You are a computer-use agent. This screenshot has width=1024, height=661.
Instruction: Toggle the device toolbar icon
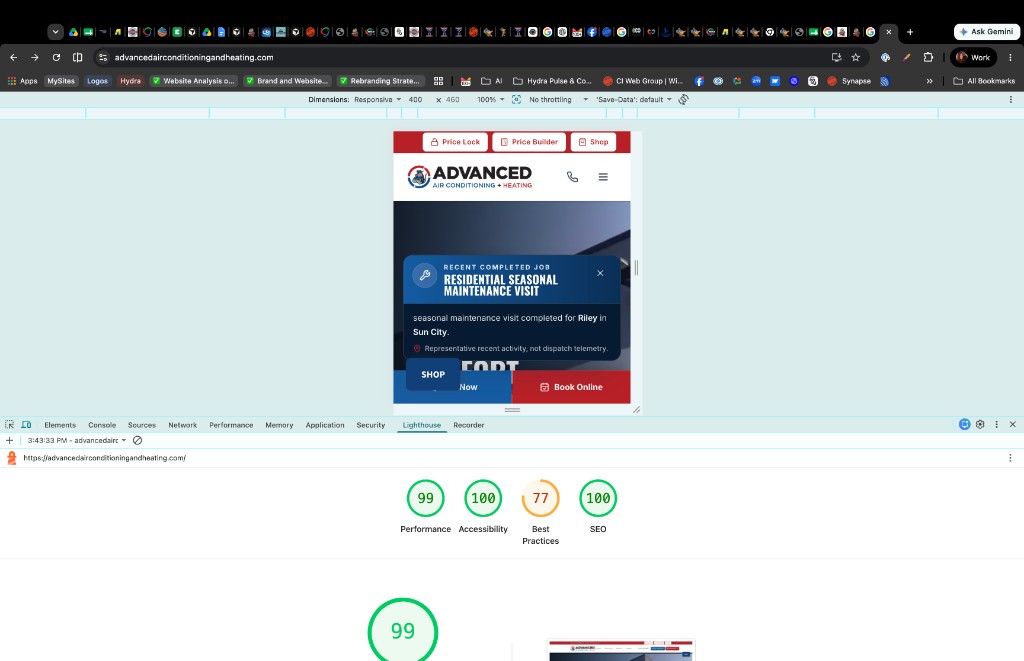[x=27, y=425]
